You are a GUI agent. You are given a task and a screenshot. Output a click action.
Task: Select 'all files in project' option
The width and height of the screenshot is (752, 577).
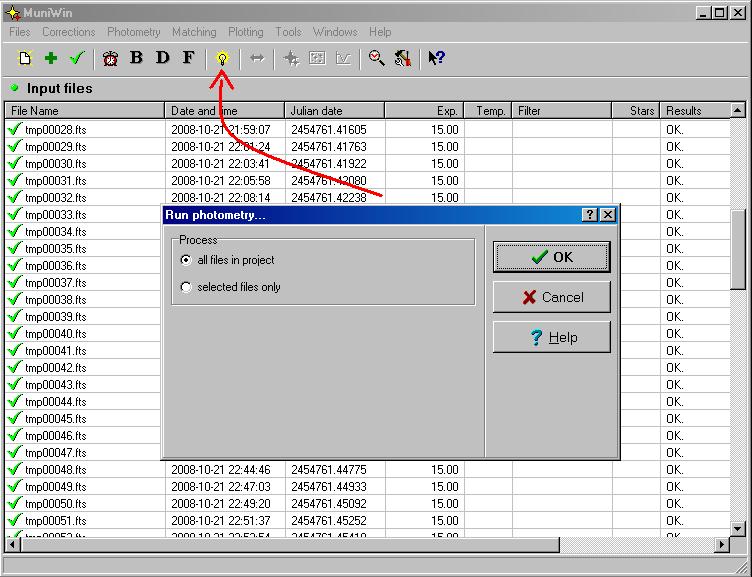click(x=186, y=260)
